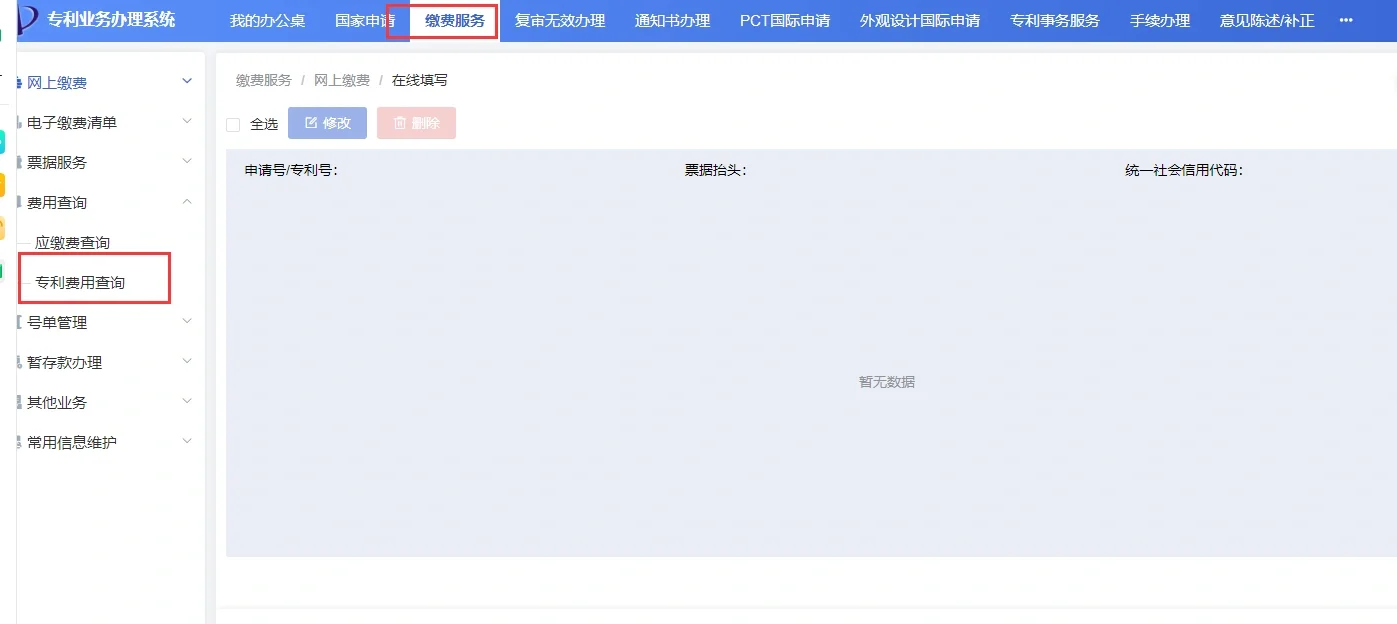
Task: Open the three-dots more menu in top navigation
Action: click(1345, 20)
